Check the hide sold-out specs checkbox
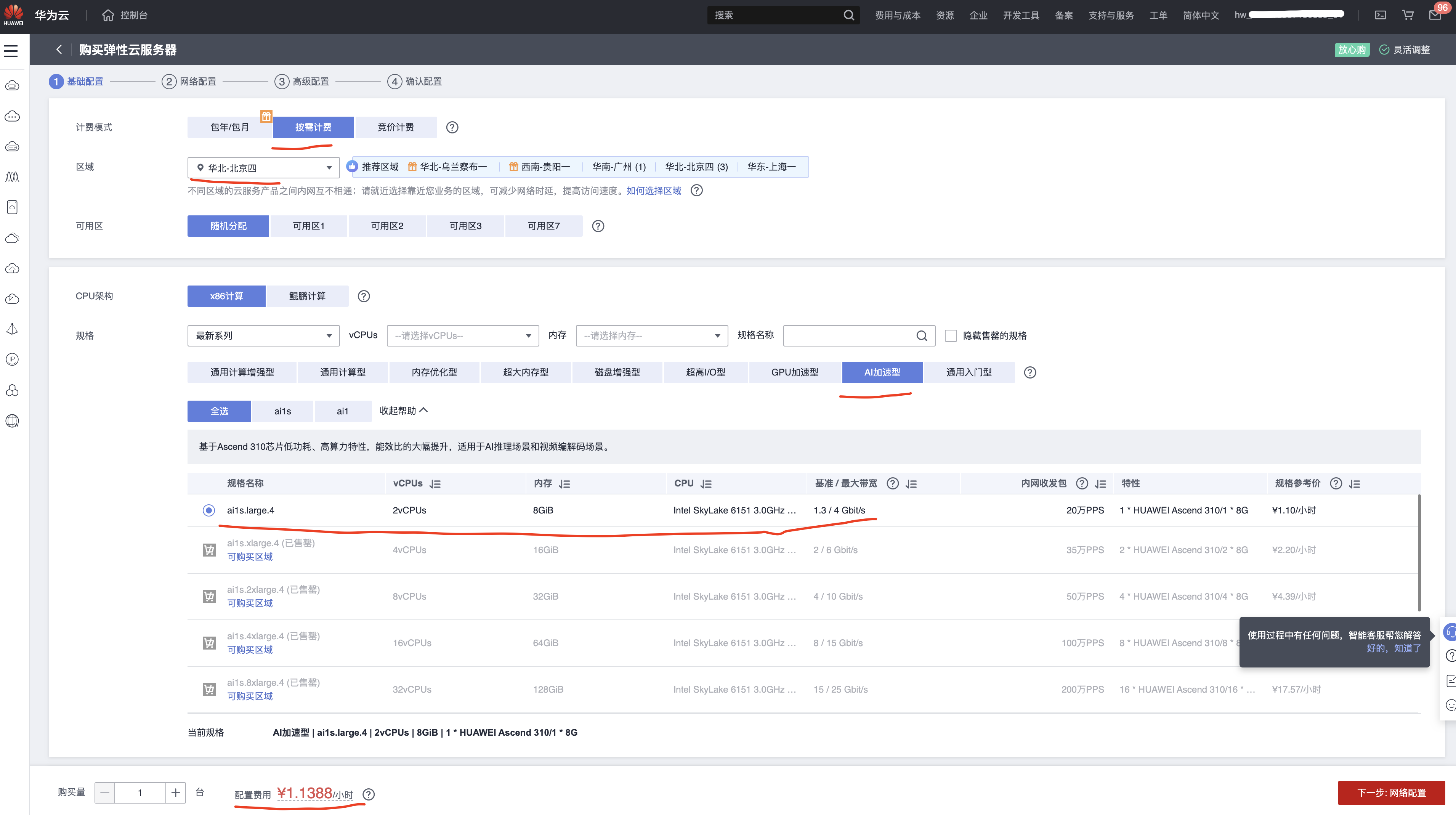 pos(951,336)
